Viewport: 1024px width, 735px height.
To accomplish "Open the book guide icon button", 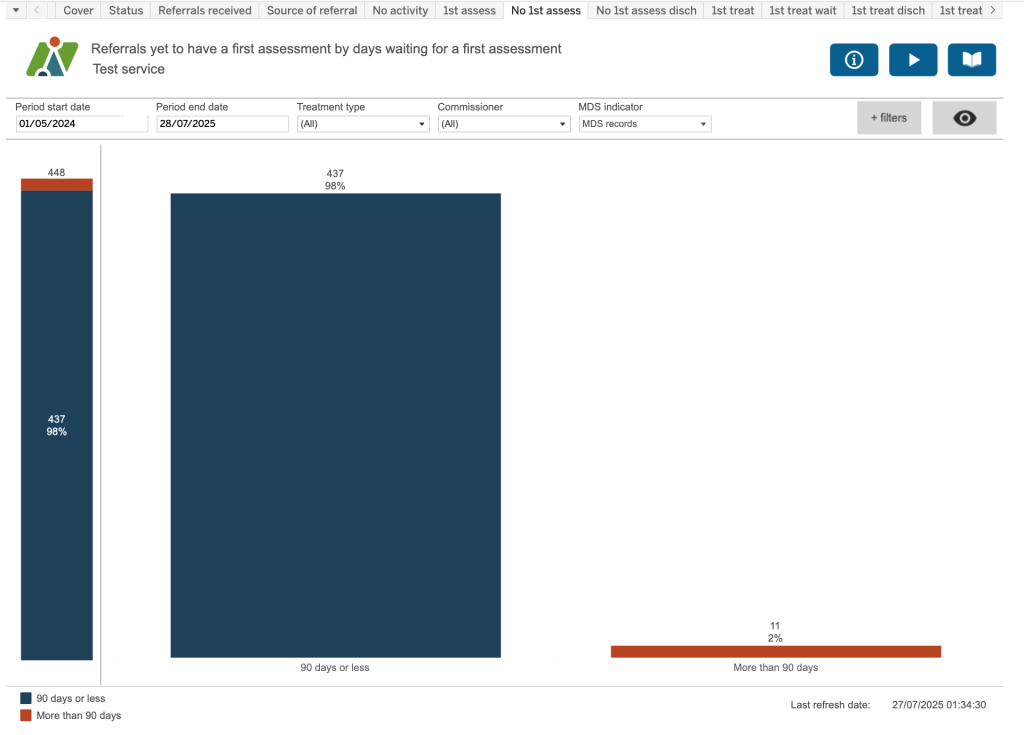I will click(971, 60).
